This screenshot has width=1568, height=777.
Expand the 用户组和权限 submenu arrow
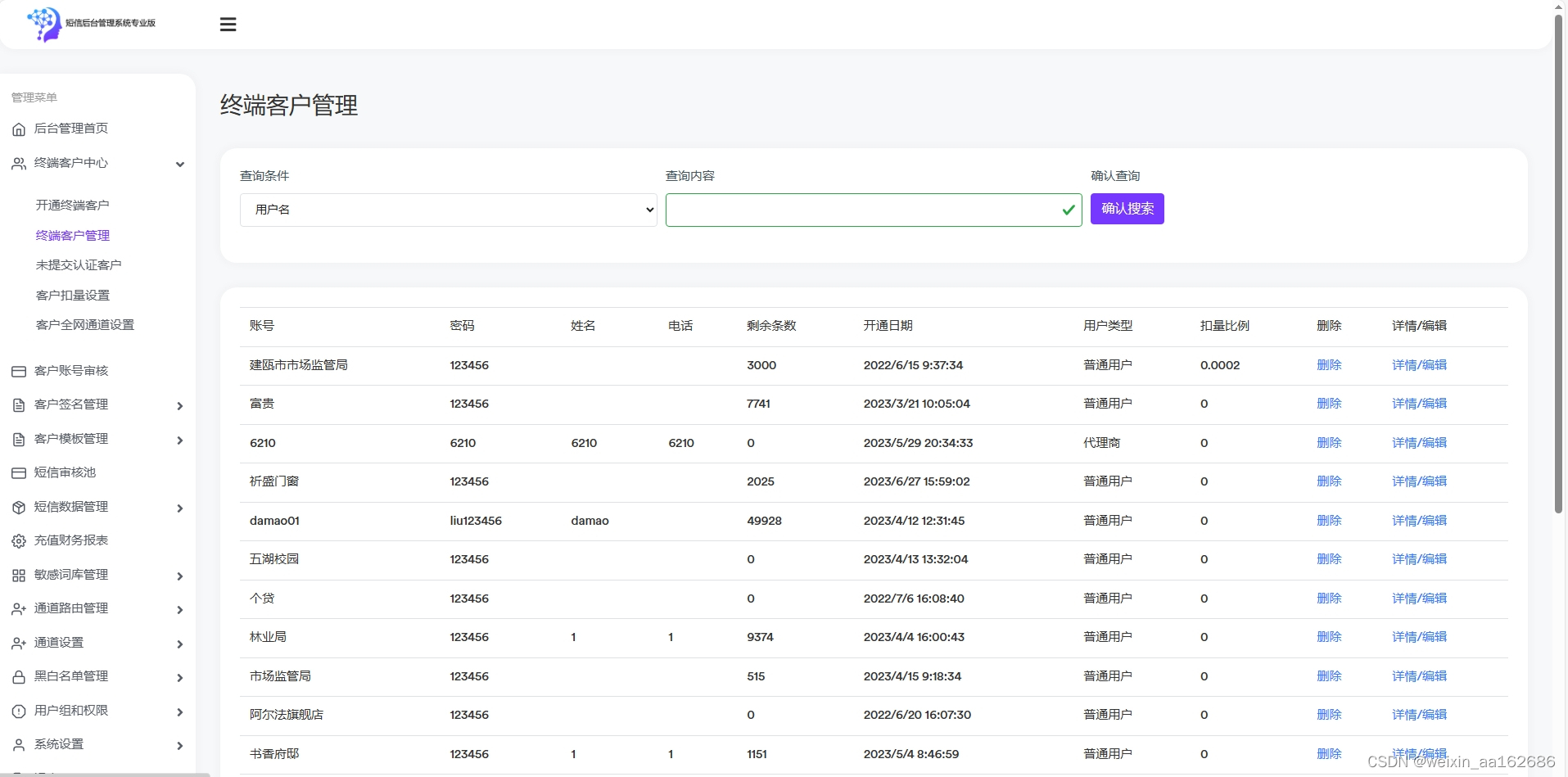[x=180, y=712]
